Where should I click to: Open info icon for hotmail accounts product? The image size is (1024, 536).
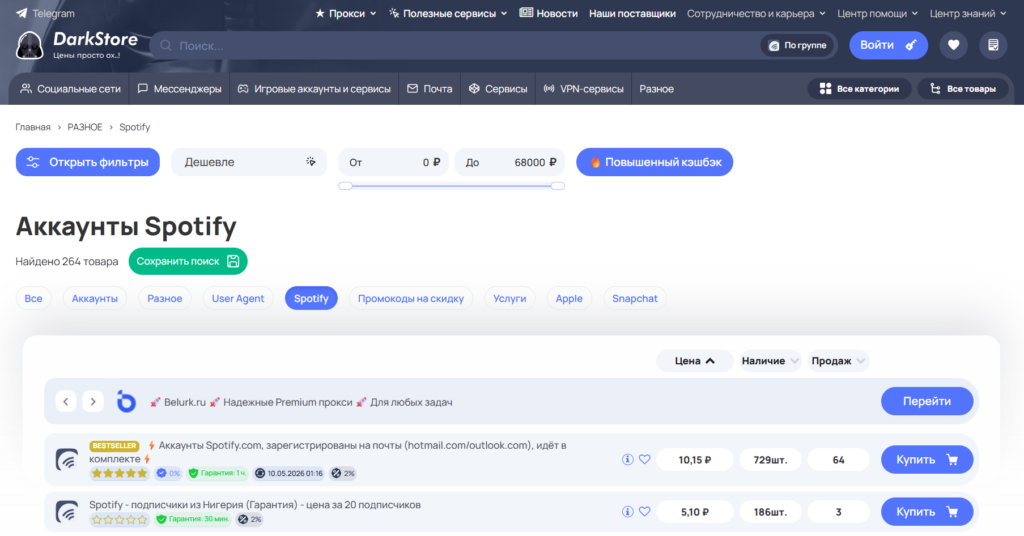tap(628, 460)
